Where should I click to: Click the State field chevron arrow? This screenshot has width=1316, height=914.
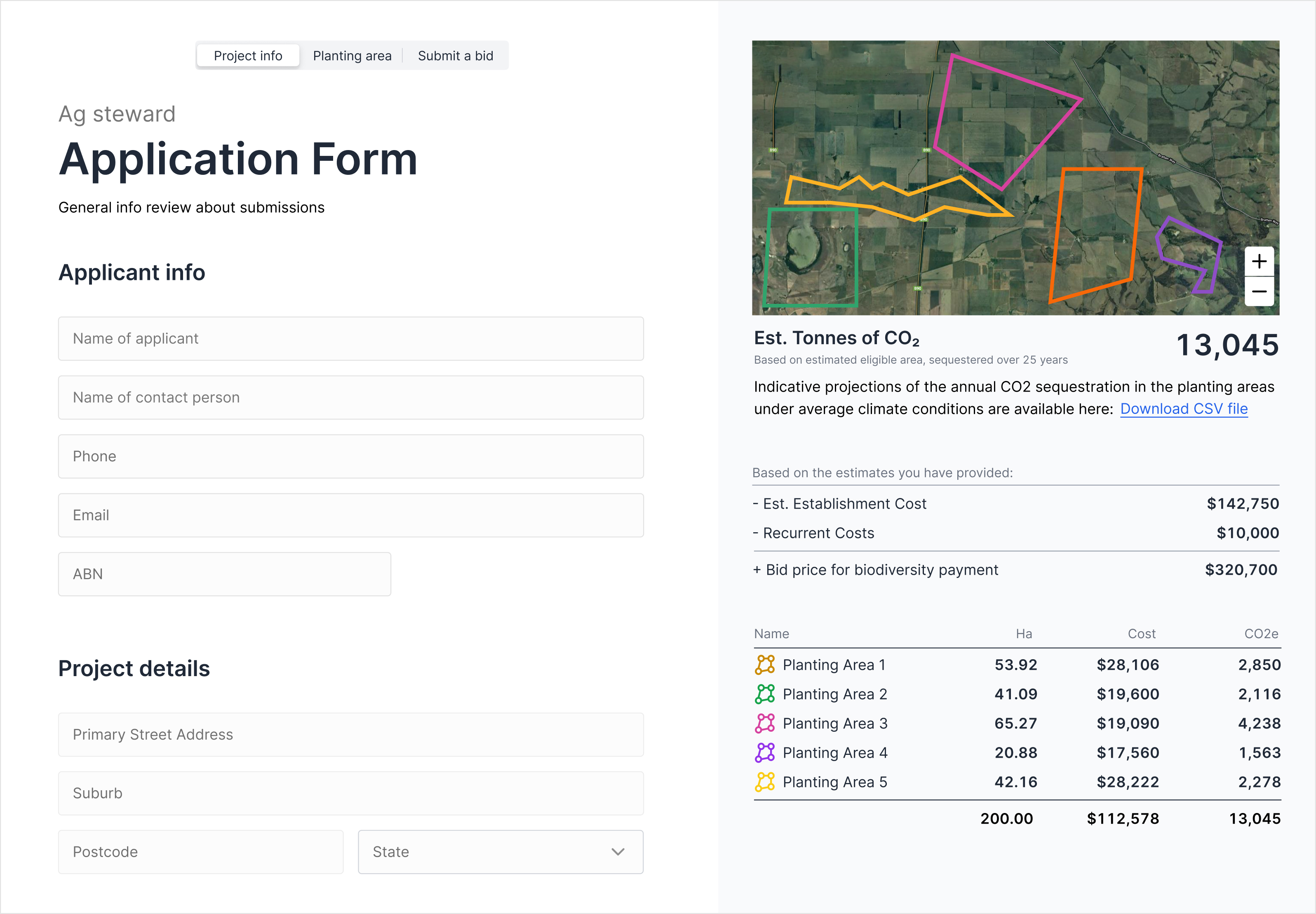click(617, 852)
